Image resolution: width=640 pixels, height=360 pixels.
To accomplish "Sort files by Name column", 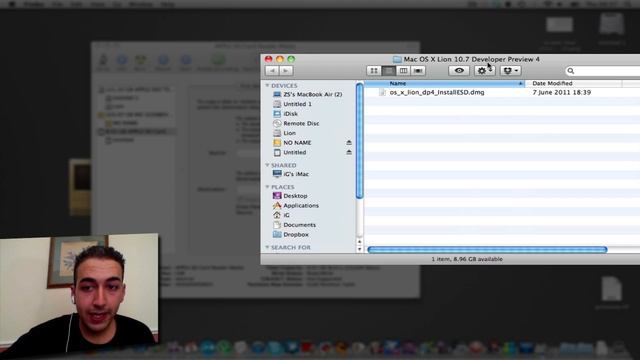I will (x=444, y=83).
